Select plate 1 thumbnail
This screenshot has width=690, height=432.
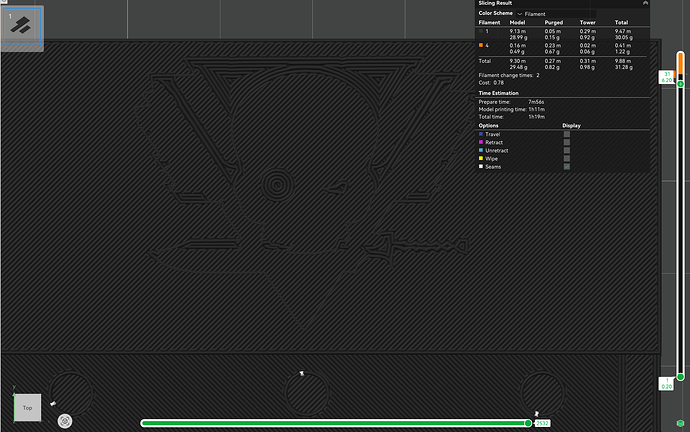click(x=22, y=27)
